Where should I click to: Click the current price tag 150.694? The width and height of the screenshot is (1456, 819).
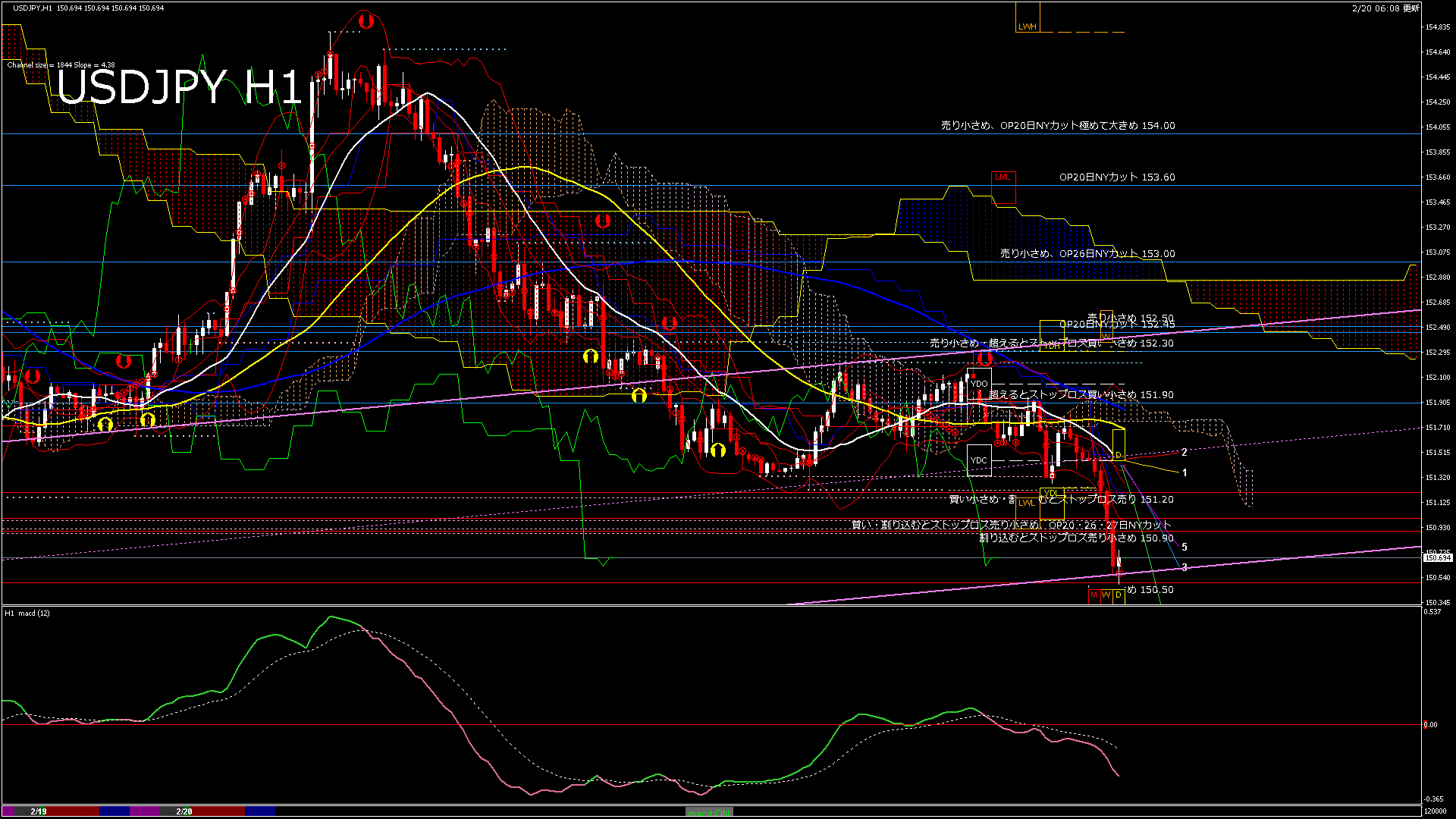pos(1438,558)
